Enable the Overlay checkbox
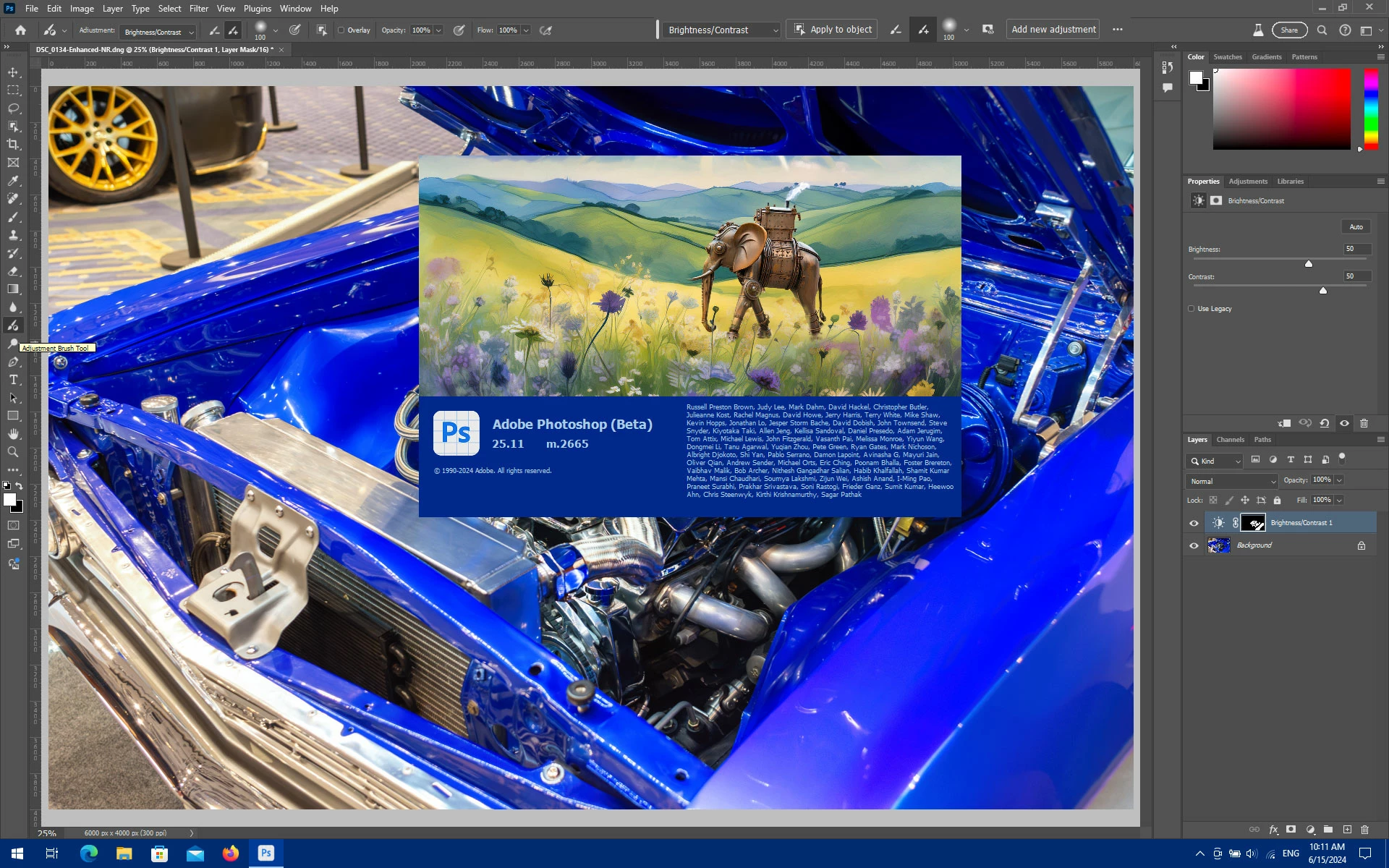This screenshot has height=868, width=1389. coord(341,30)
